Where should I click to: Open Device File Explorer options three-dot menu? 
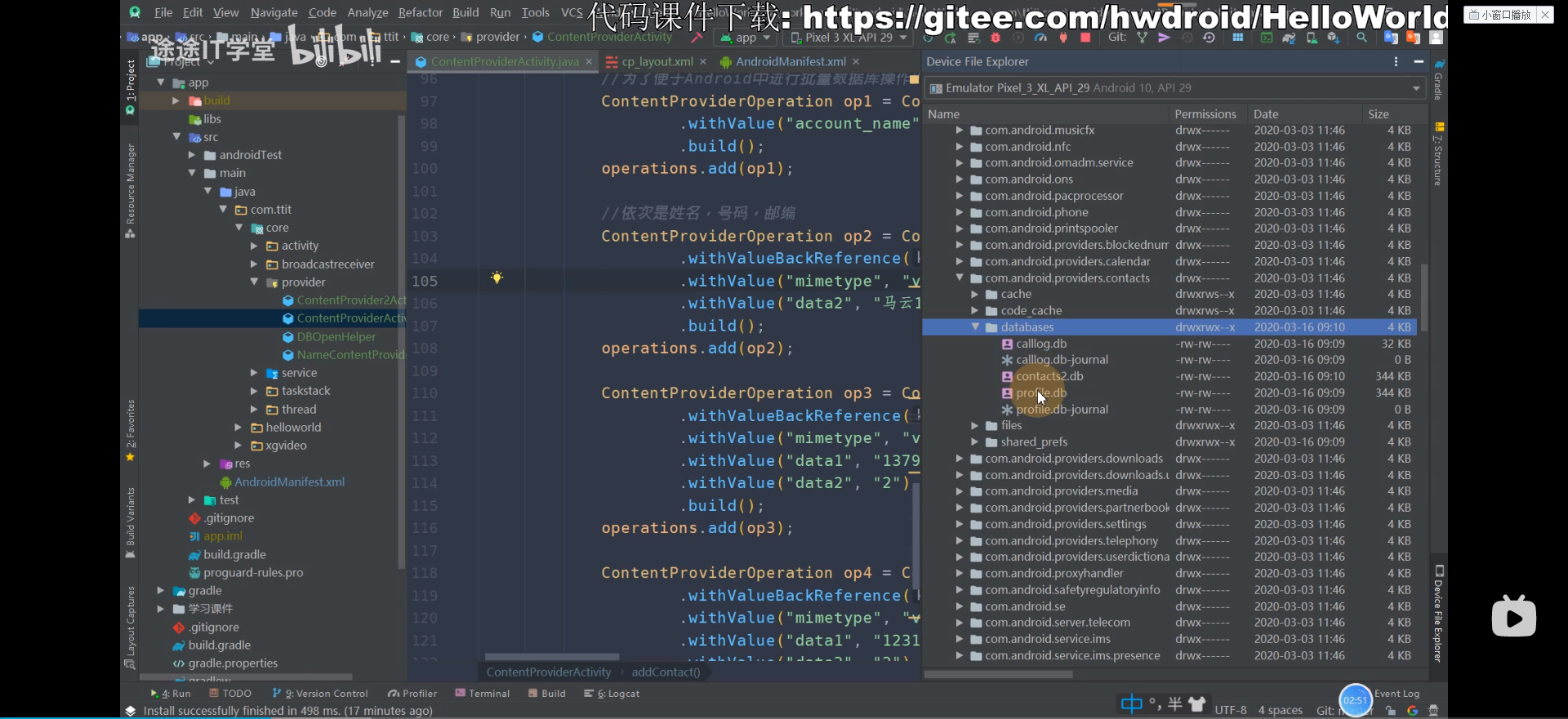pos(1396,62)
